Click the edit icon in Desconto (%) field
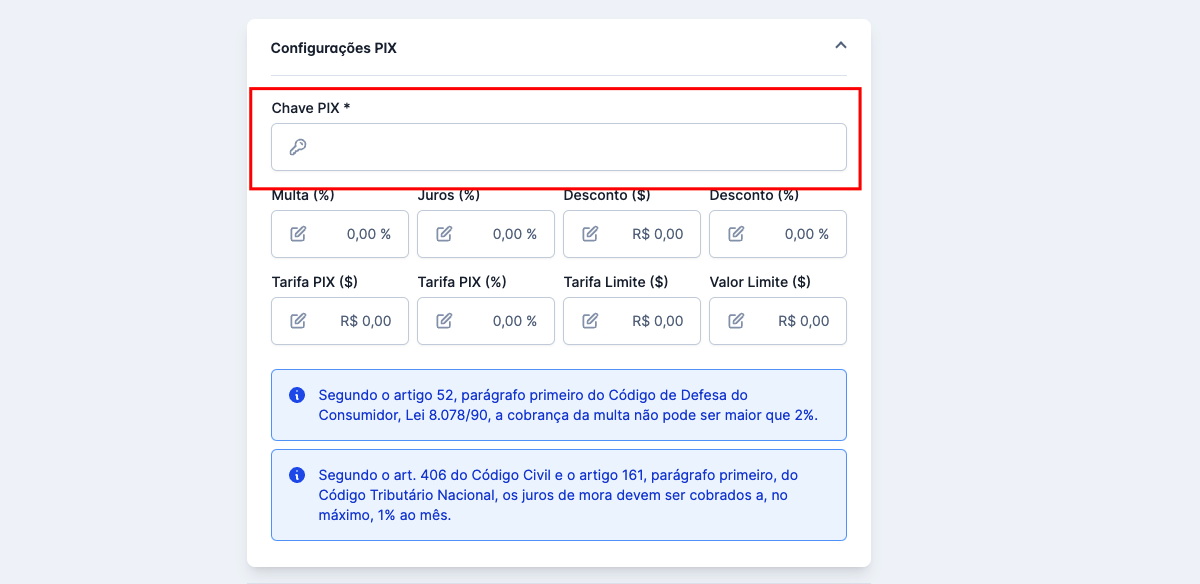This screenshot has height=584, width=1200. (734, 233)
